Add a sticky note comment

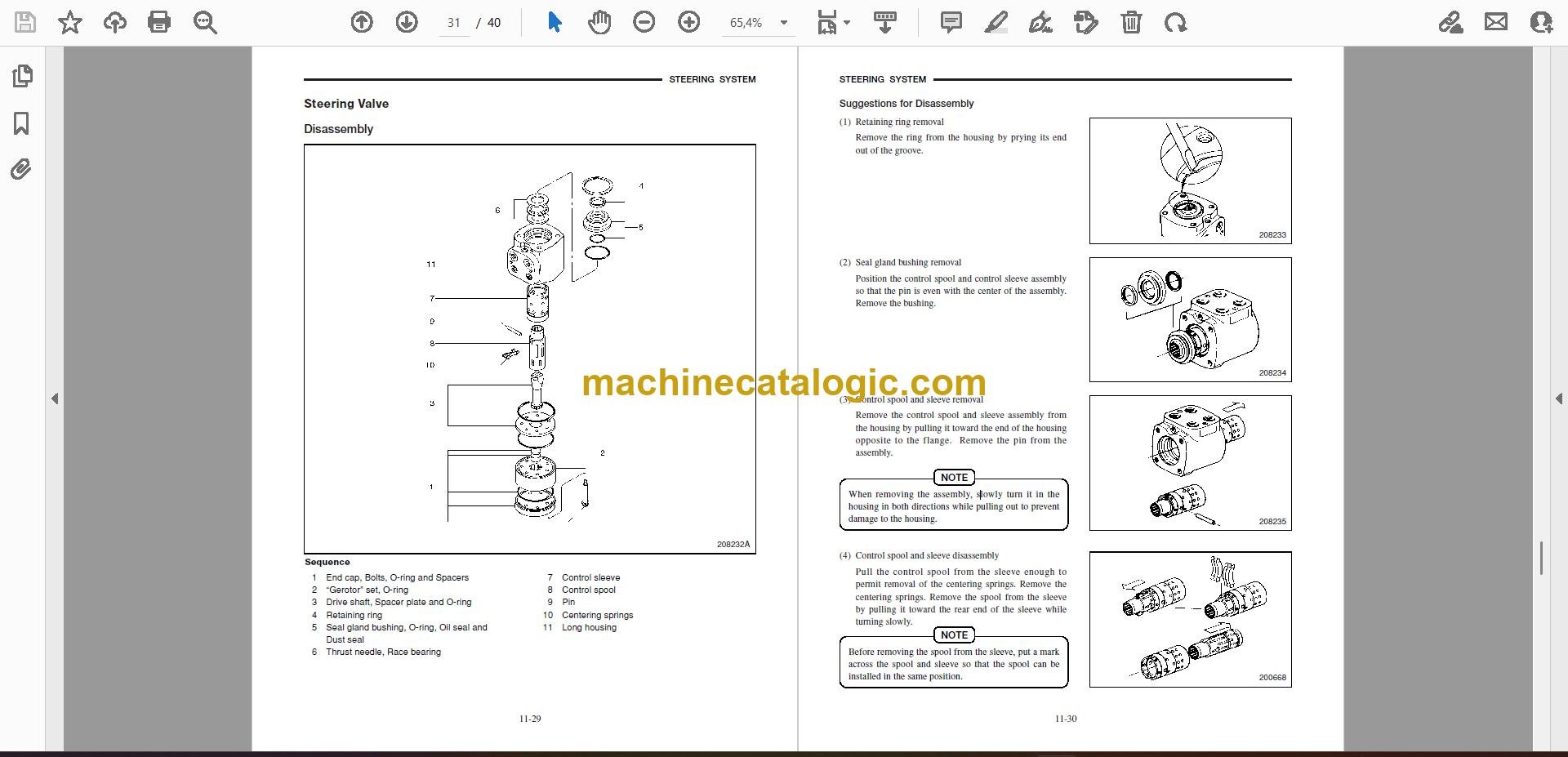951,22
